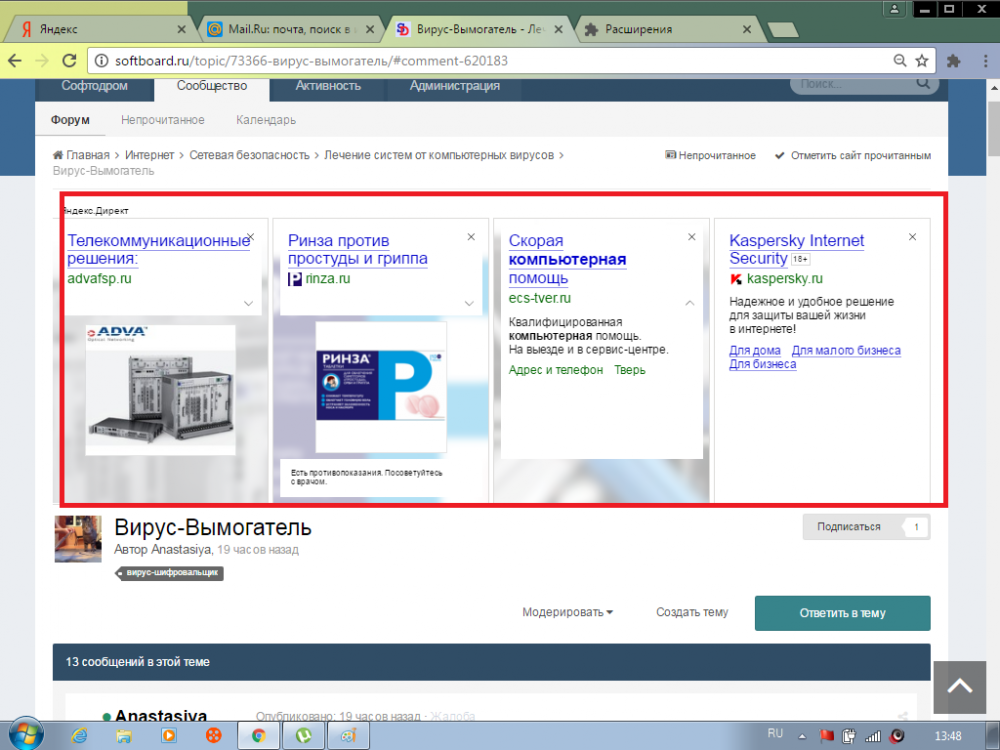Collapse the 'Скорая компьютерная помощь' ad chevron
This screenshot has height=750, width=1000.
point(690,302)
